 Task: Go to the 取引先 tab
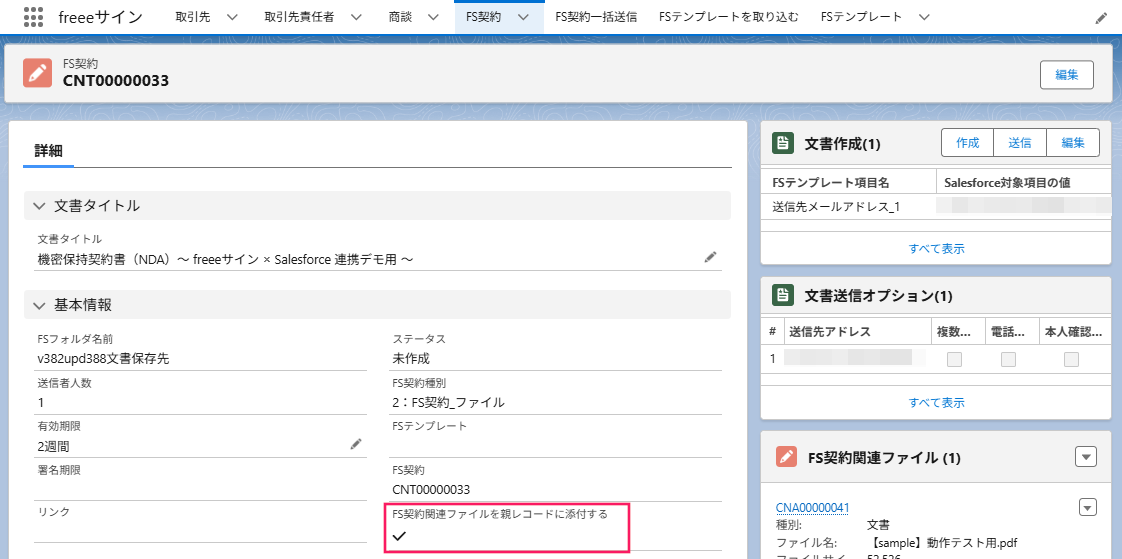coord(192,17)
